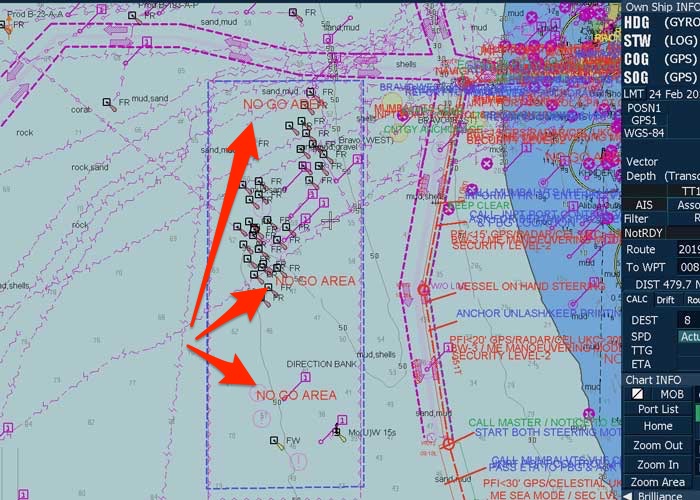The image size is (700, 500).
Task: Click the black-white day/night icon beside MOB
Action: point(634,394)
